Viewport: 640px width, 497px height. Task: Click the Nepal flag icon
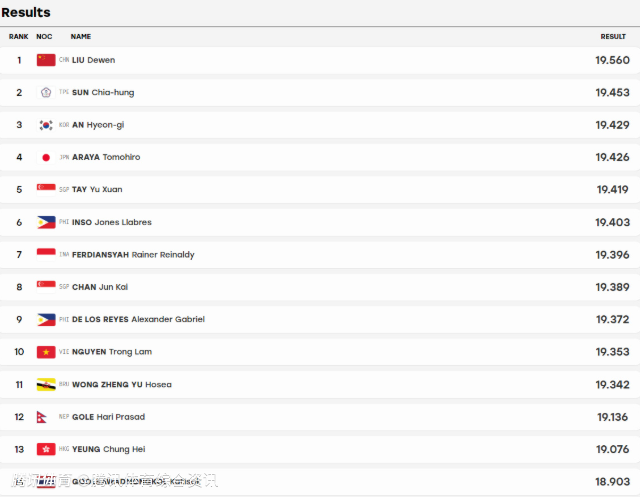(x=42, y=417)
